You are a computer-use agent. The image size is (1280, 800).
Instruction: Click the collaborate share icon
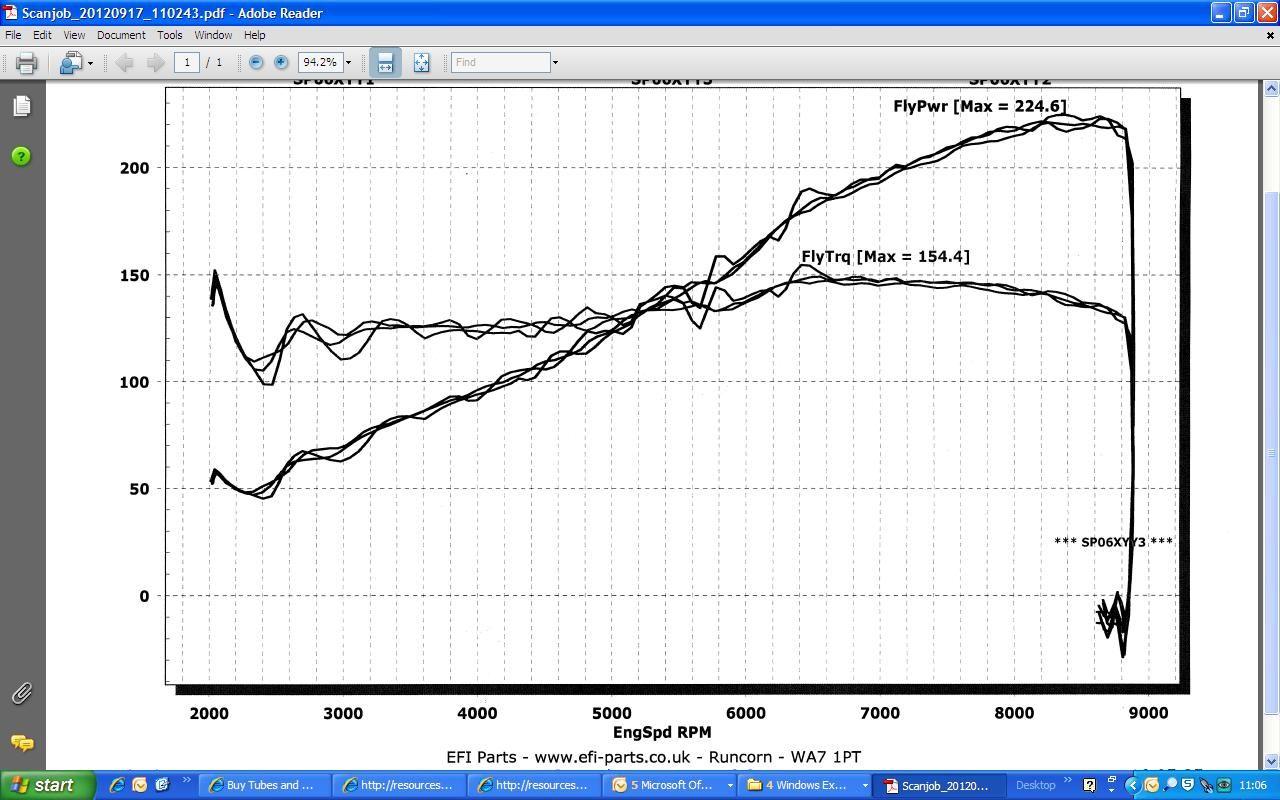point(70,63)
